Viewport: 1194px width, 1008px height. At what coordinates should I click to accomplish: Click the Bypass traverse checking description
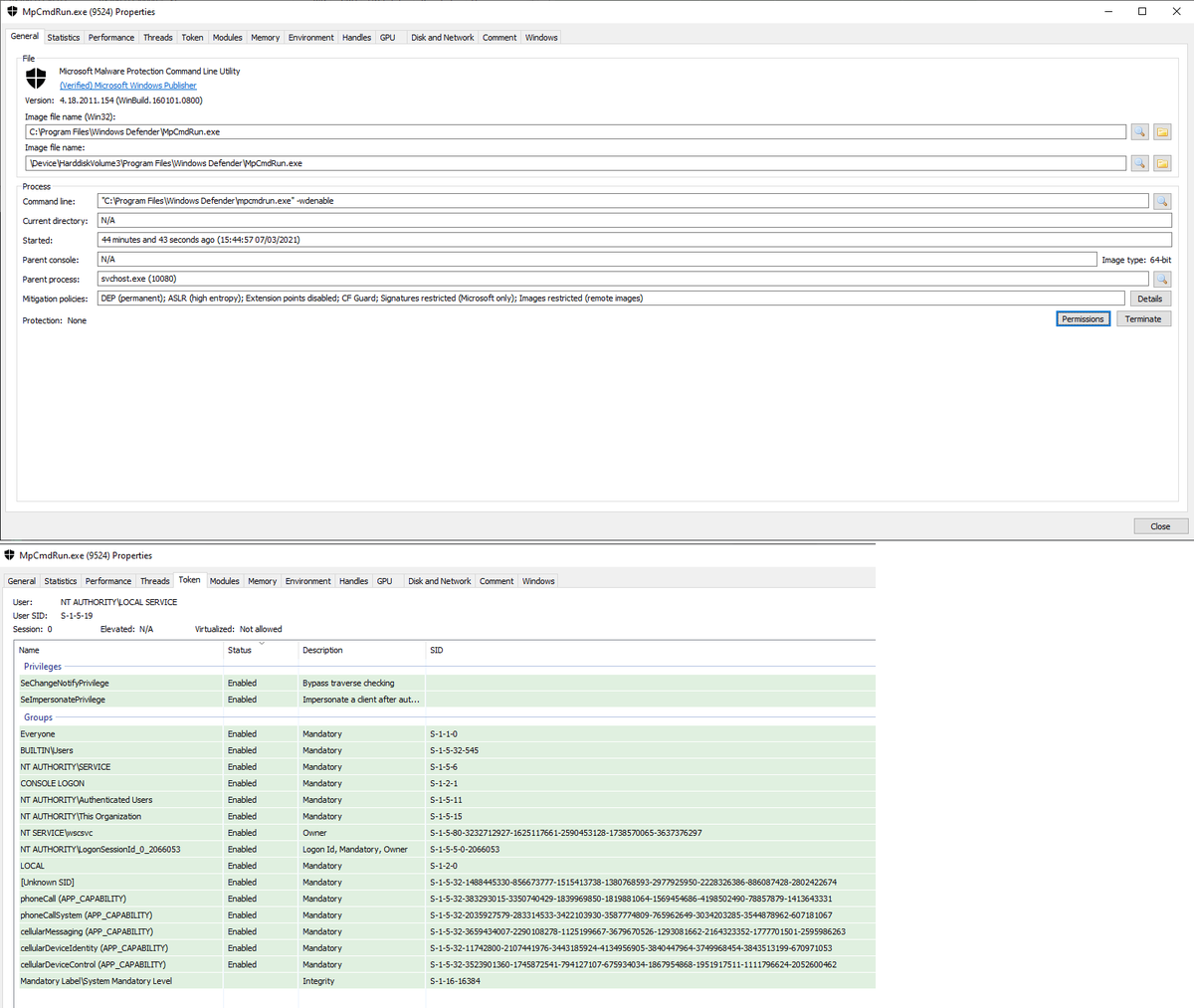tap(348, 684)
